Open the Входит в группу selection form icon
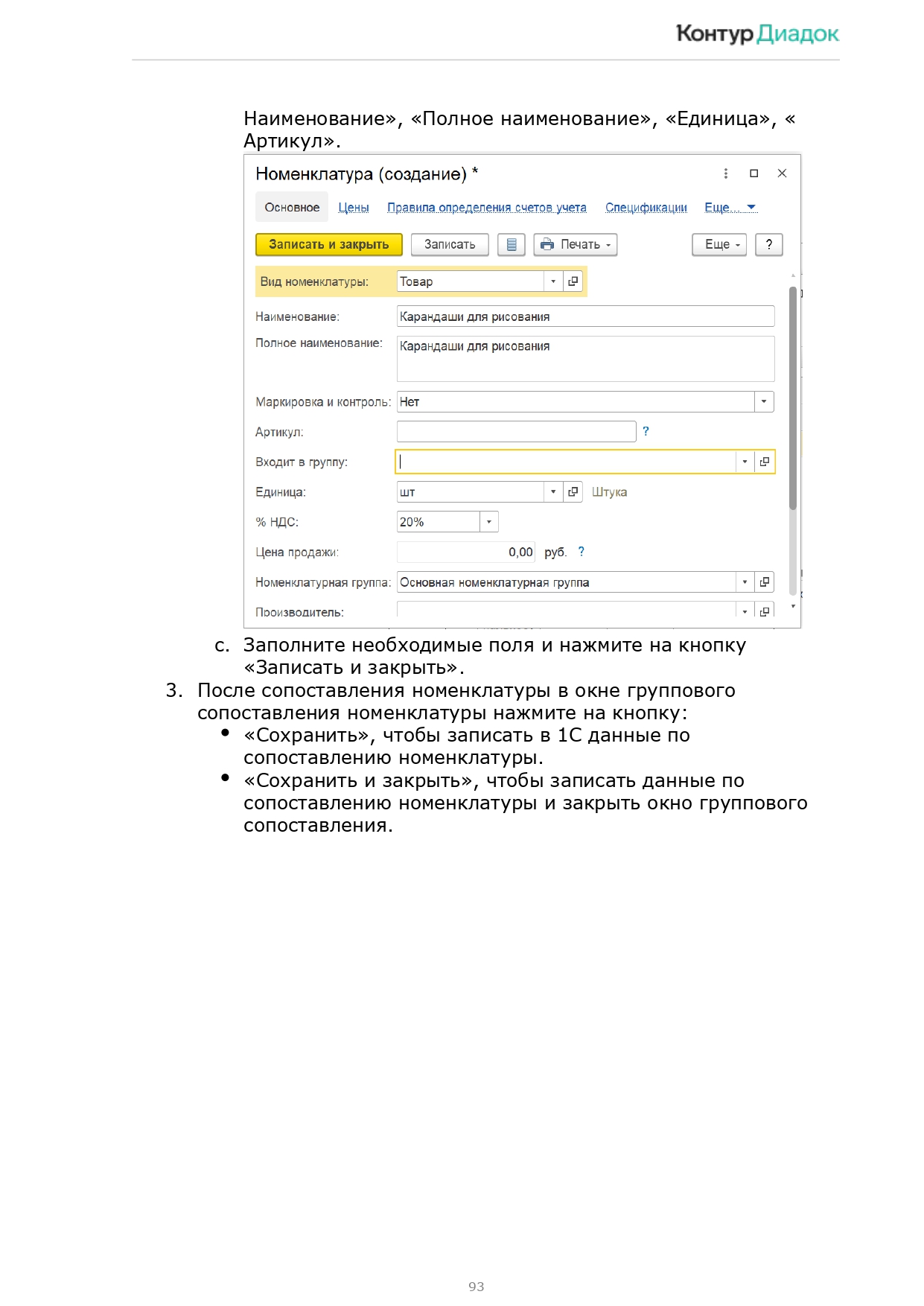 tap(764, 462)
